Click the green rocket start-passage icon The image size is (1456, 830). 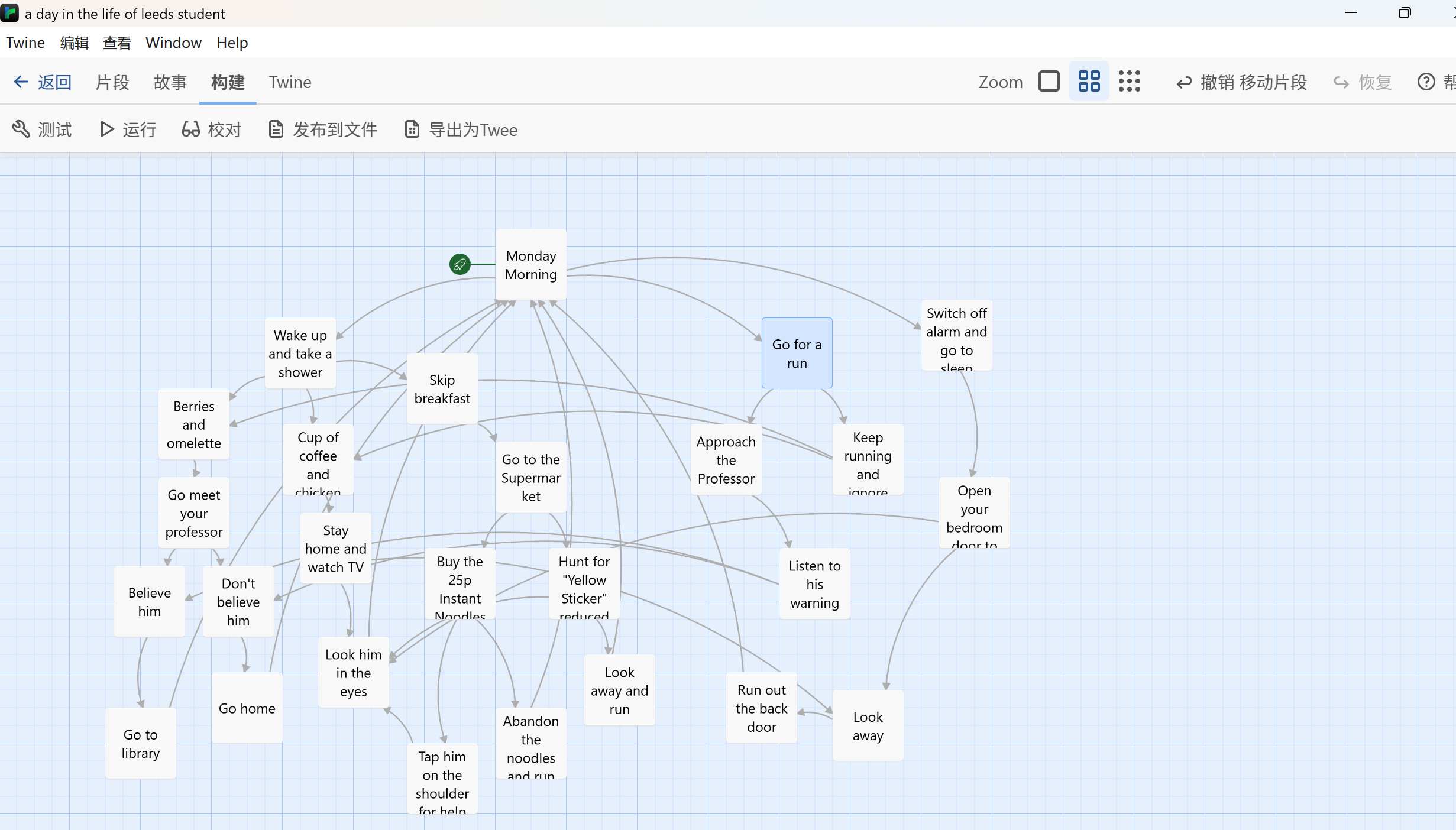tap(460, 264)
